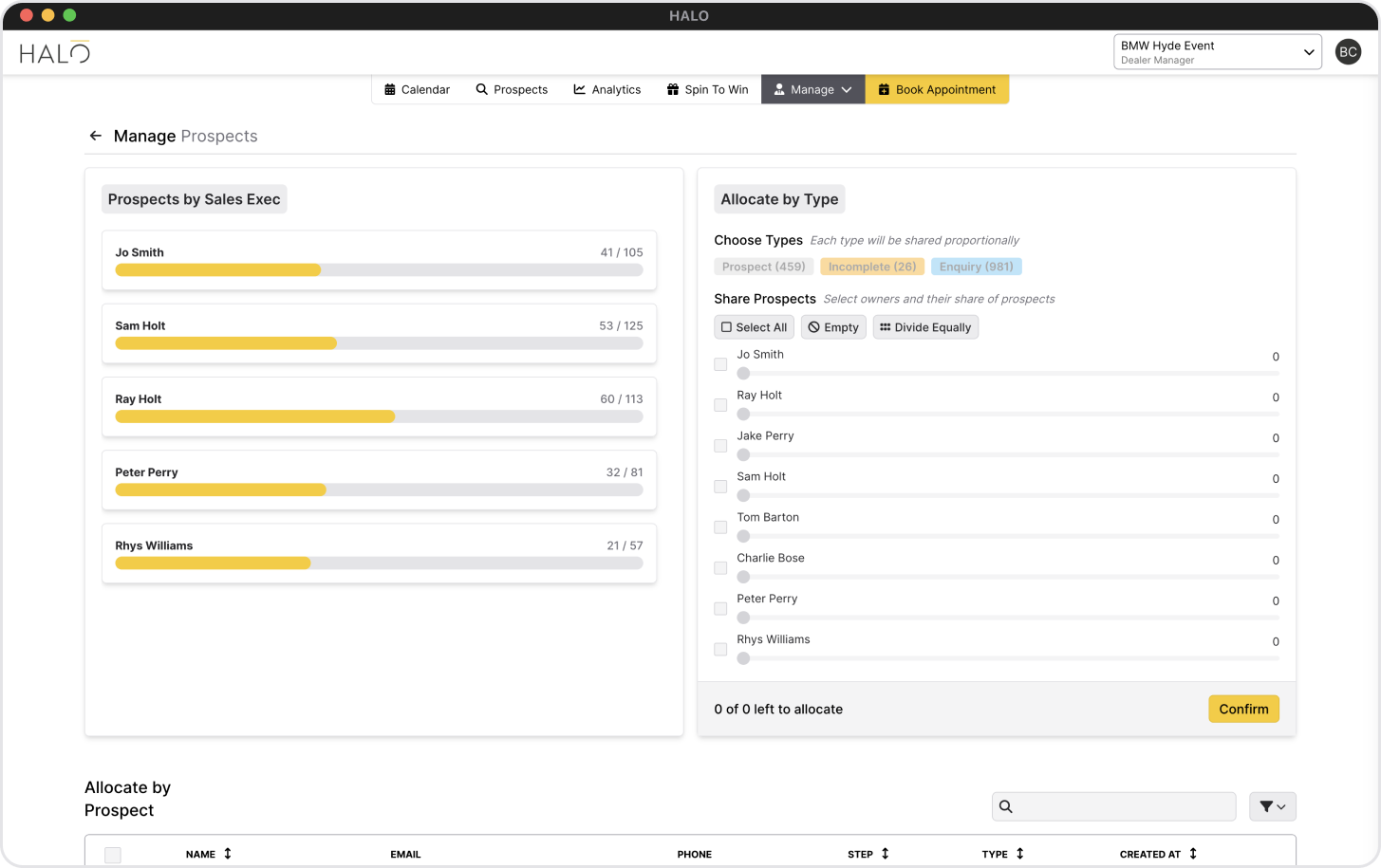The image size is (1381, 868).
Task: Click the search magnifier icon in the prospect search
Action: click(x=1006, y=806)
